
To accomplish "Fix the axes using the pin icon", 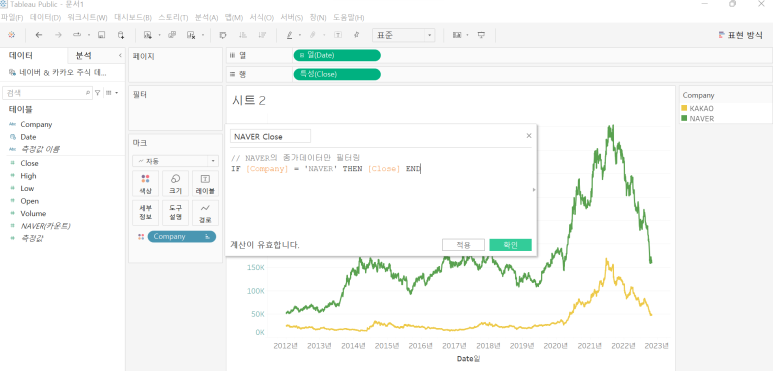I will click(356, 35).
